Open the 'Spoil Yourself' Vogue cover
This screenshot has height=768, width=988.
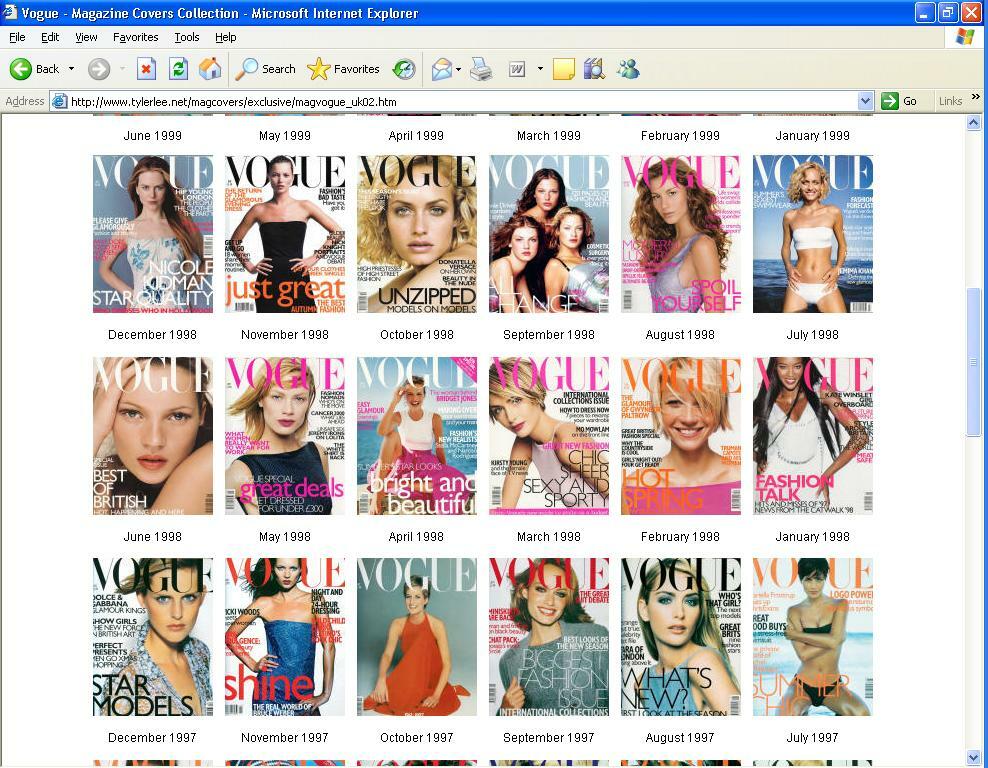click(681, 234)
